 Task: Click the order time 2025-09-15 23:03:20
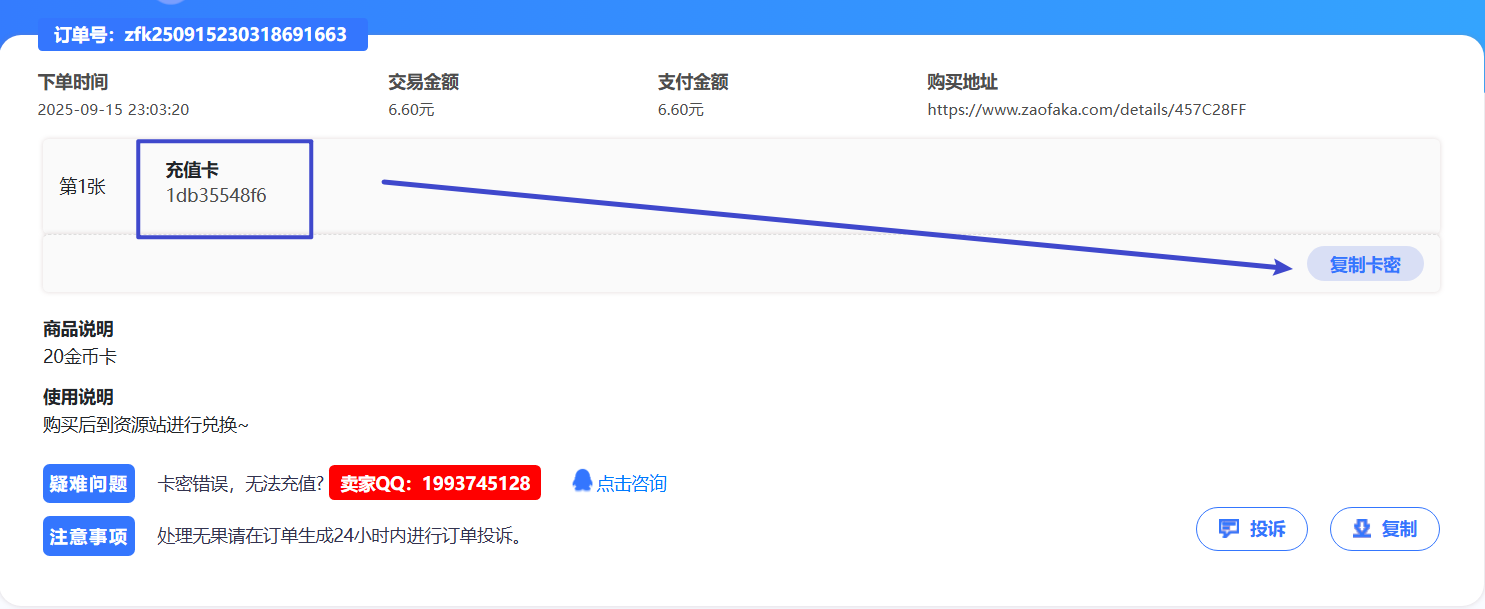pyautogui.click(x=113, y=110)
